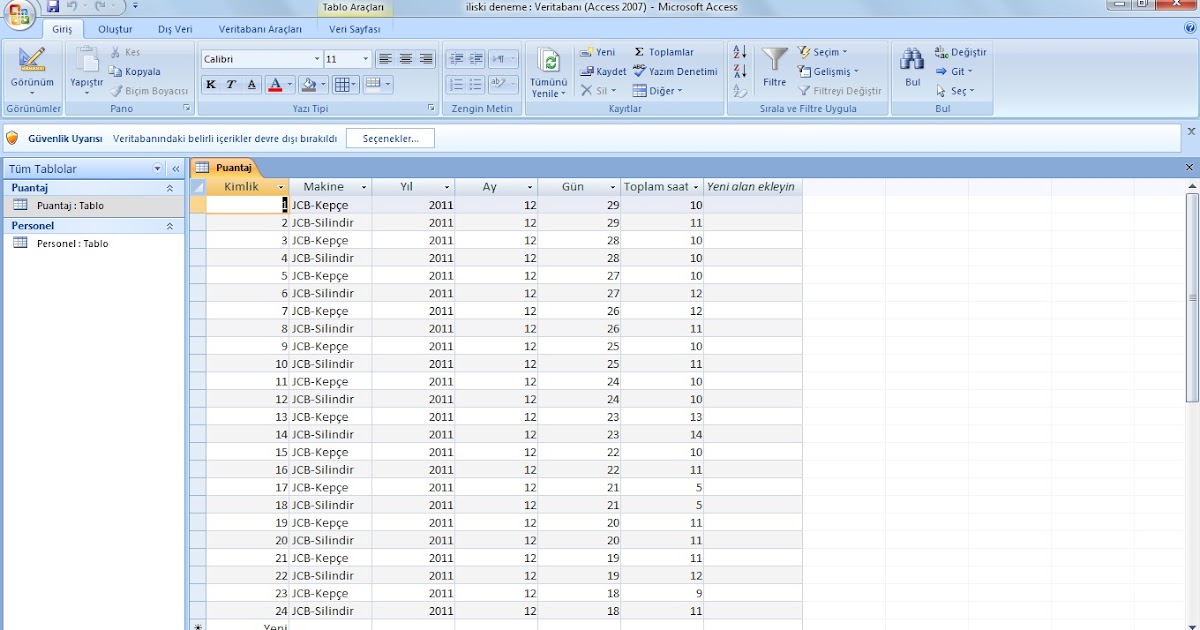Click the Bul binoculars find icon

912,59
